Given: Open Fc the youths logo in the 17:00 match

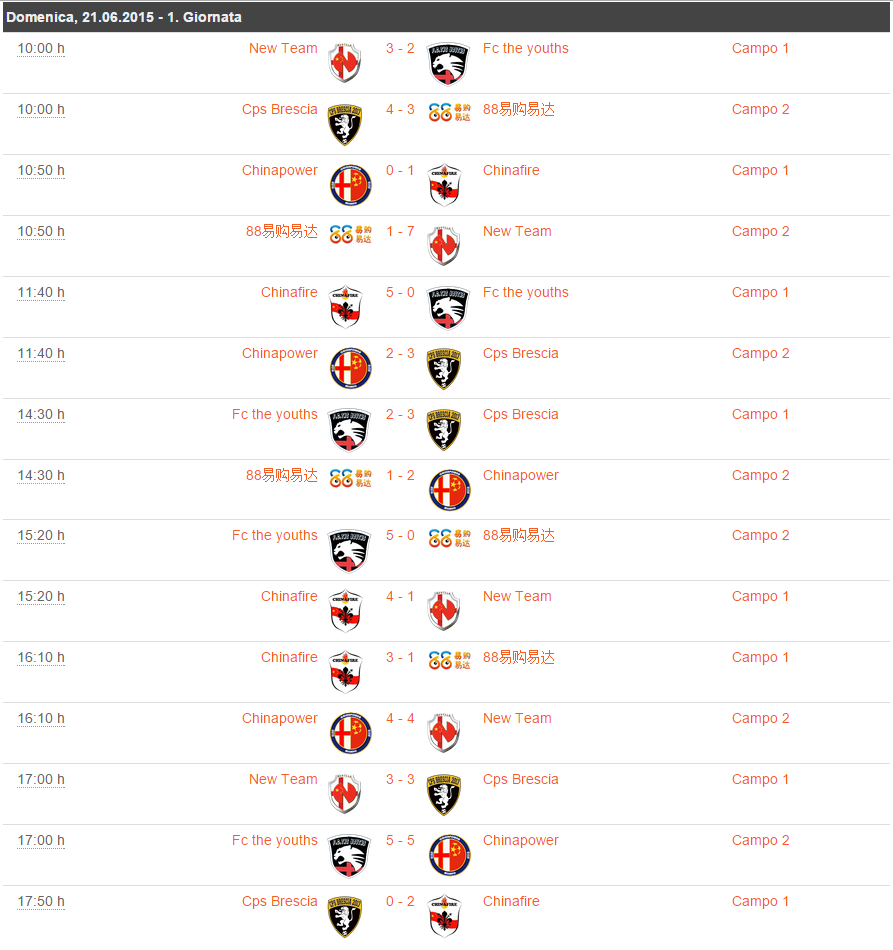Looking at the screenshot, I should coord(350,855).
